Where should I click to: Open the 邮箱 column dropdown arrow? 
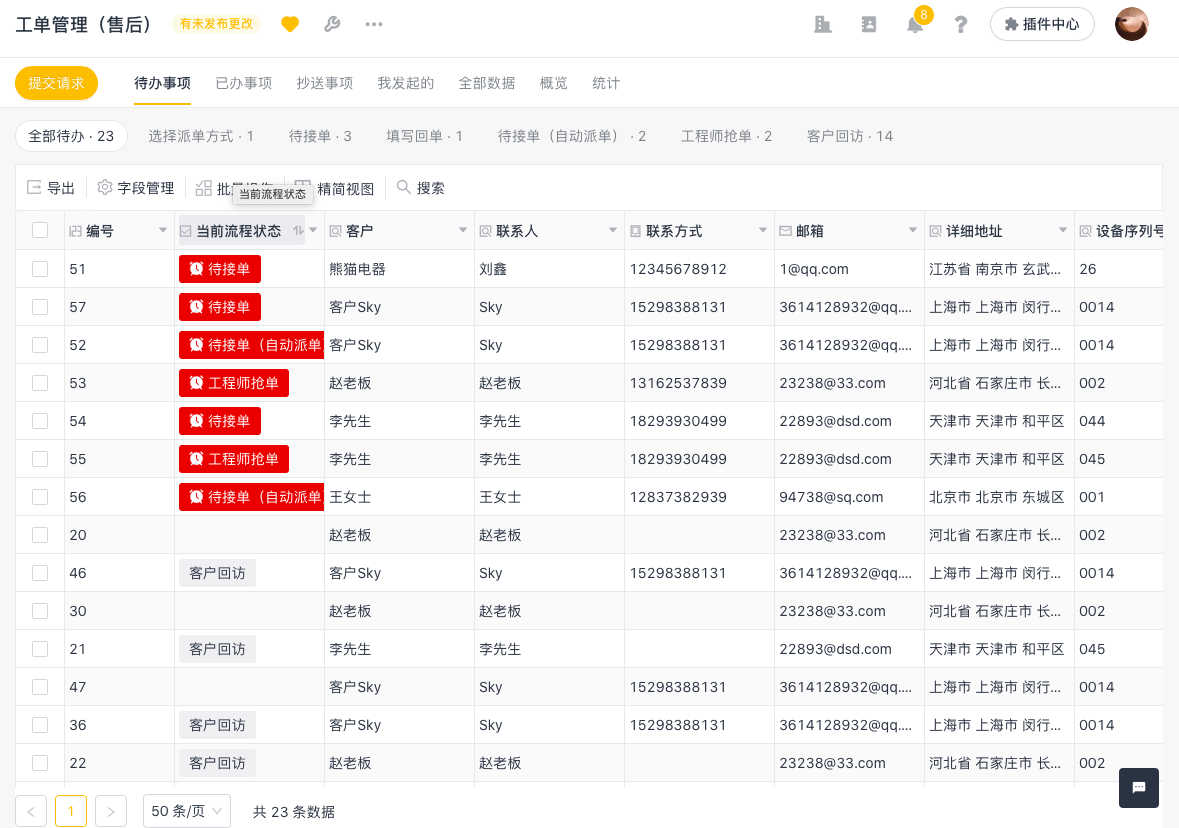(x=913, y=230)
